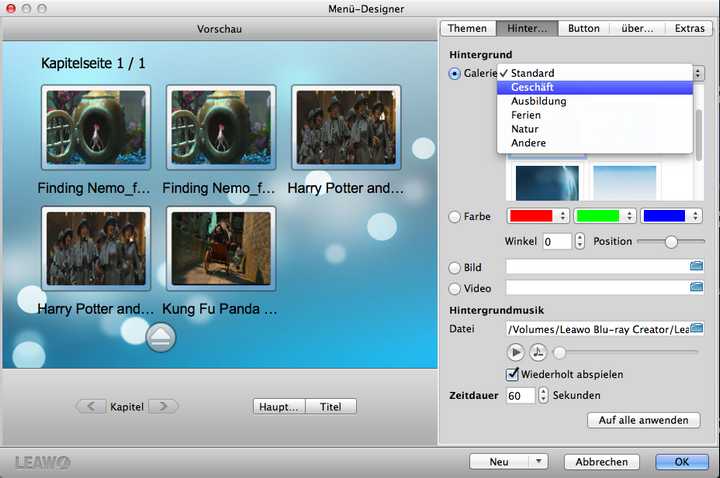Click Auf alle anwenden button
Image resolution: width=720 pixels, height=478 pixels.
pos(643,420)
